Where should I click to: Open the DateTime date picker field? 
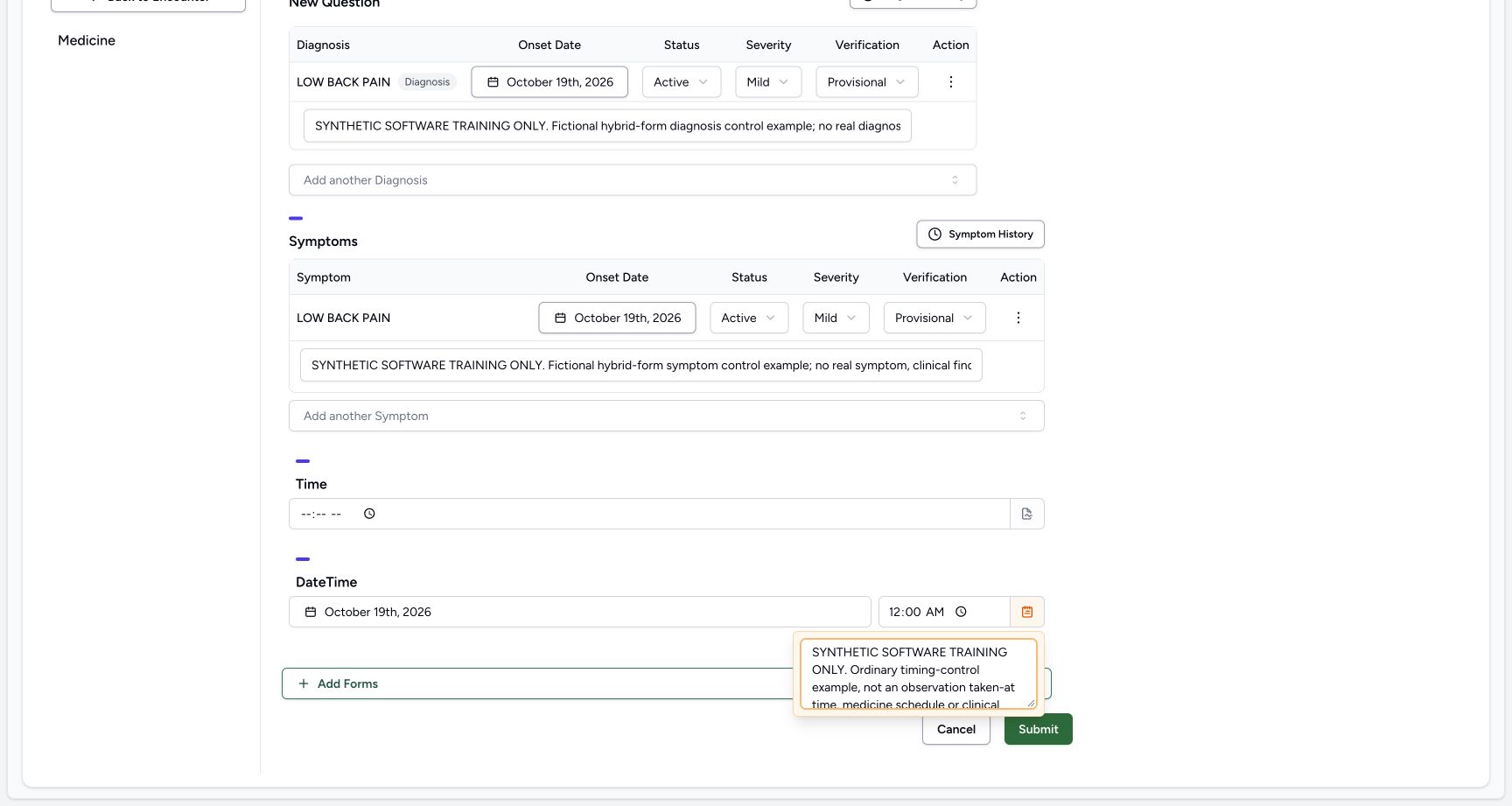coord(580,612)
